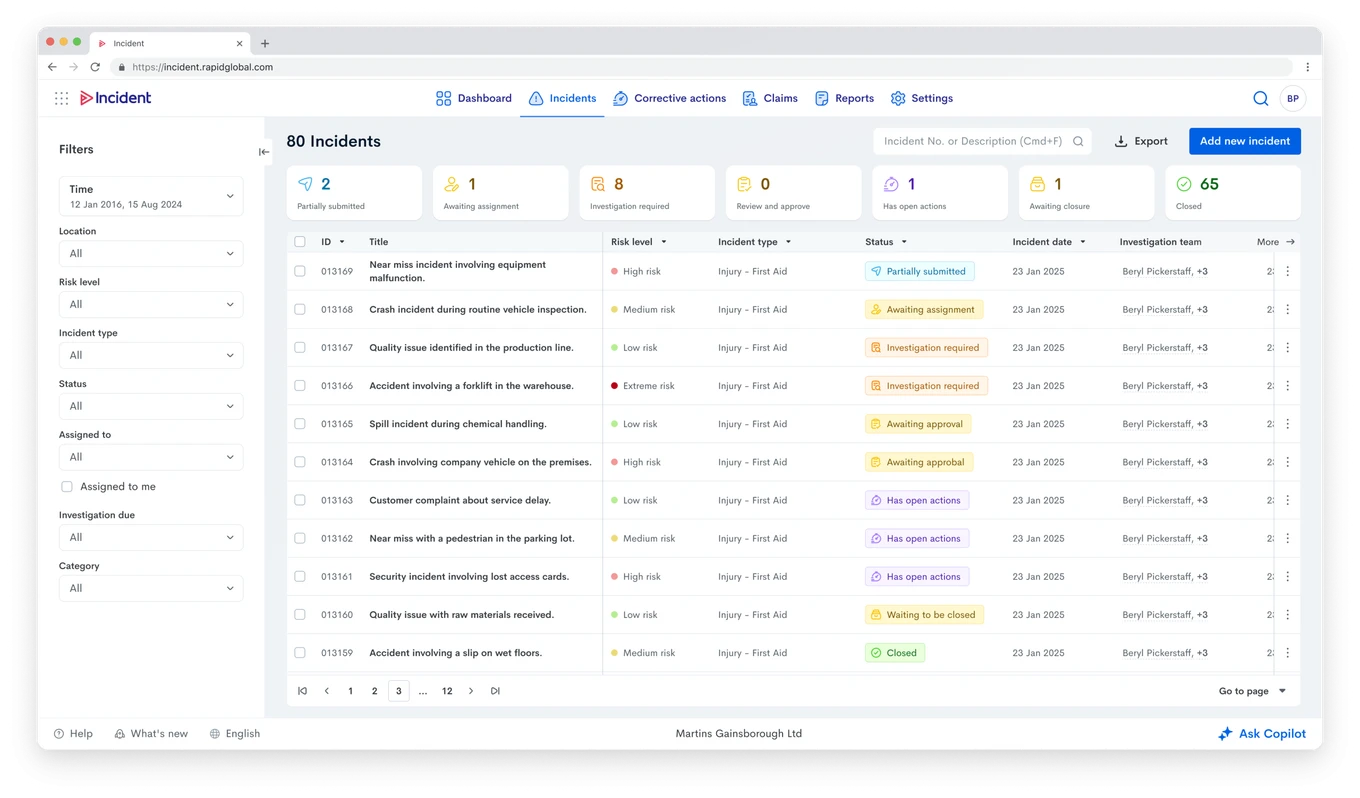The height and width of the screenshot is (798, 1360).
Task: Open the Go to page dropdown
Action: (x=1252, y=691)
